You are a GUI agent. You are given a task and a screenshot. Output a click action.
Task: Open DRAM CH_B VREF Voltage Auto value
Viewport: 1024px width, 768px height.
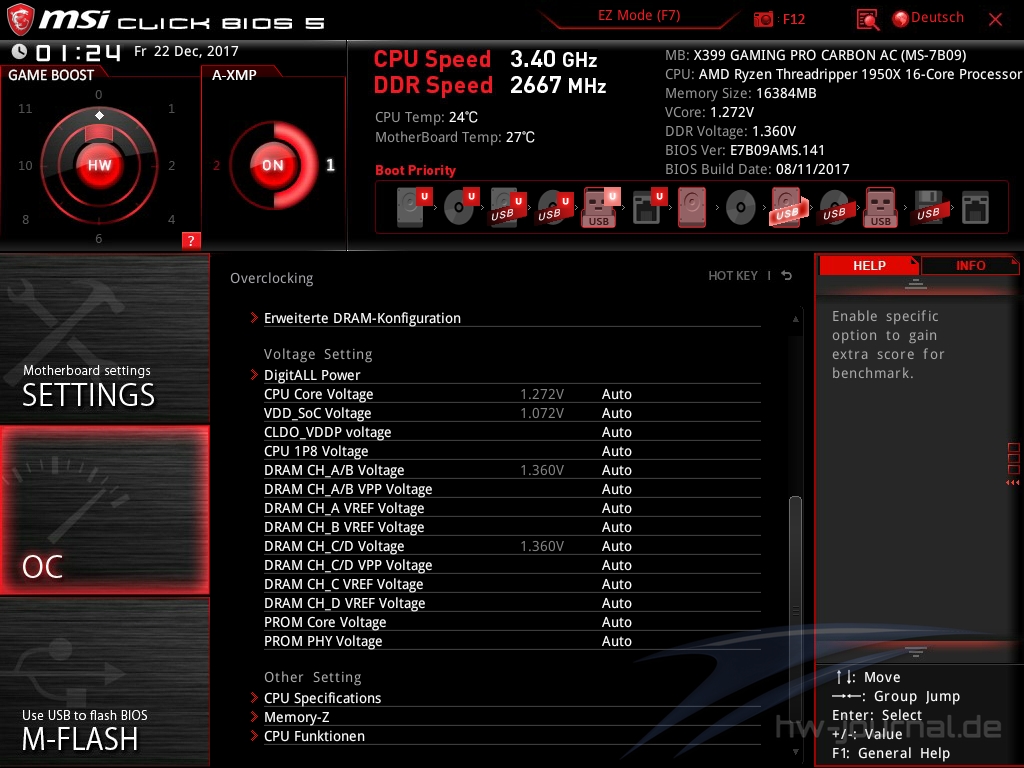coord(616,526)
